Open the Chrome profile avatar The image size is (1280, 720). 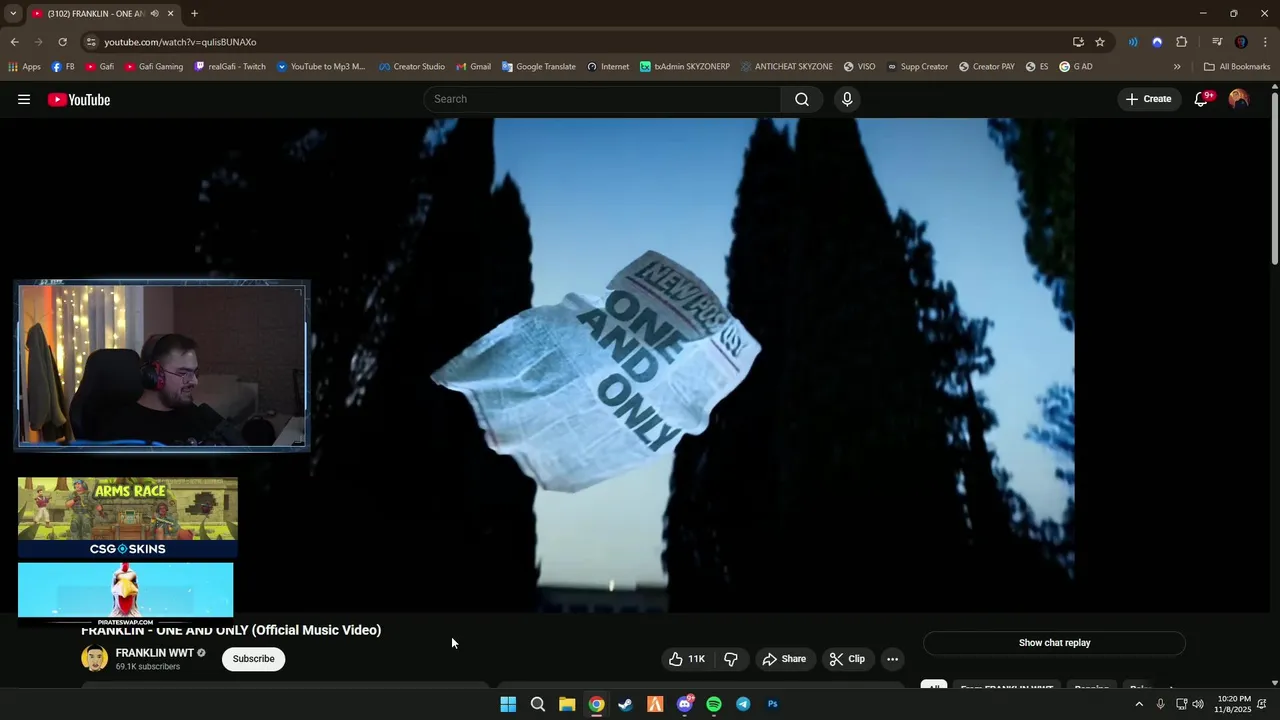click(x=1241, y=42)
